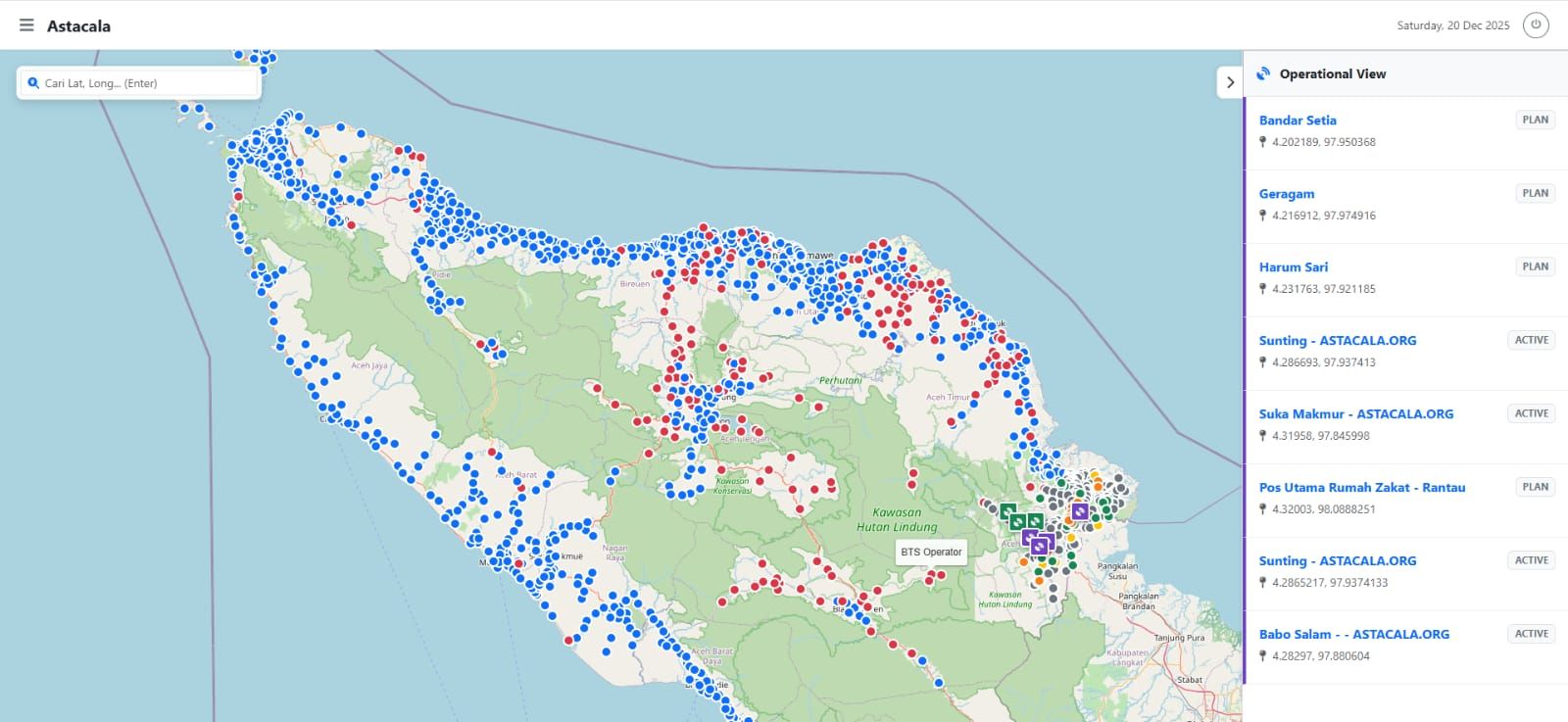Viewport: 1568px width, 722px height.
Task: Click the pin icon under Suka Makmur
Action: click(x=1263, y=436)
